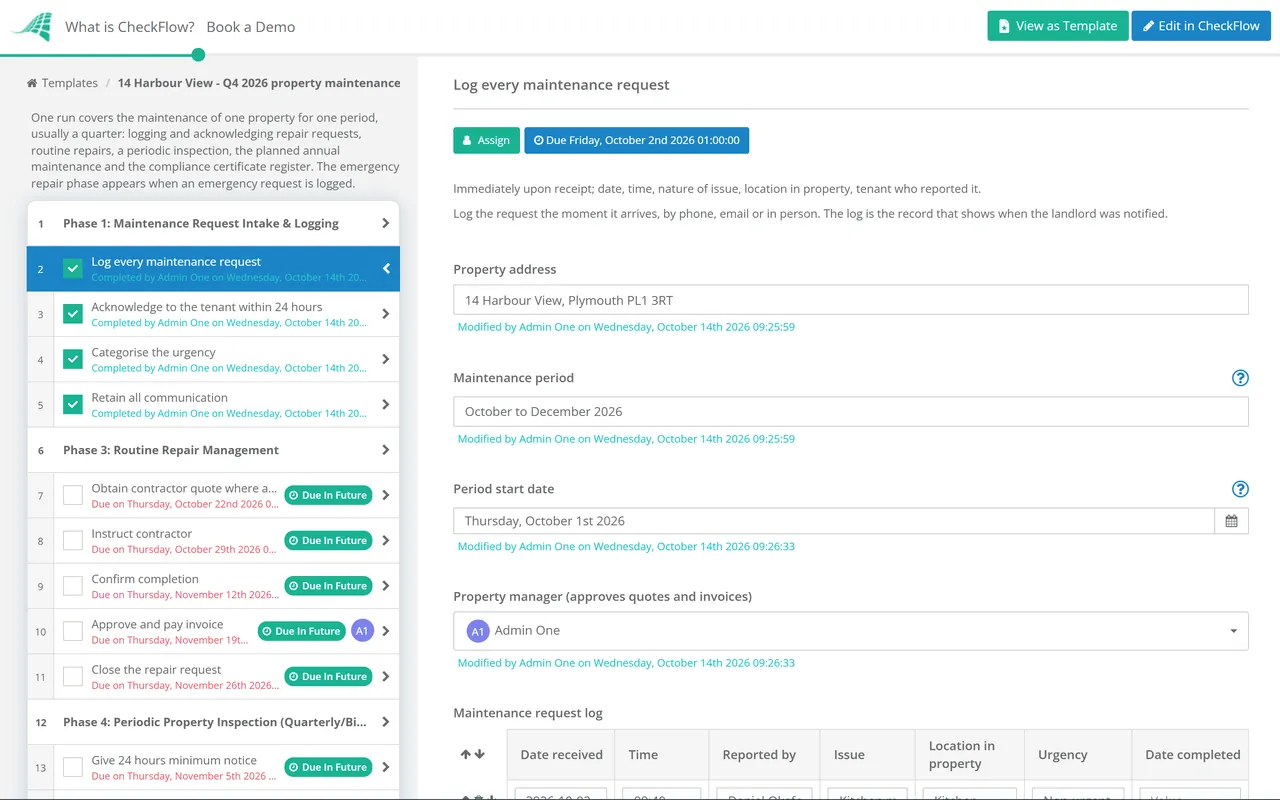
Task: Open the Property manager Admin One dropdown
Action: [851, 631]
